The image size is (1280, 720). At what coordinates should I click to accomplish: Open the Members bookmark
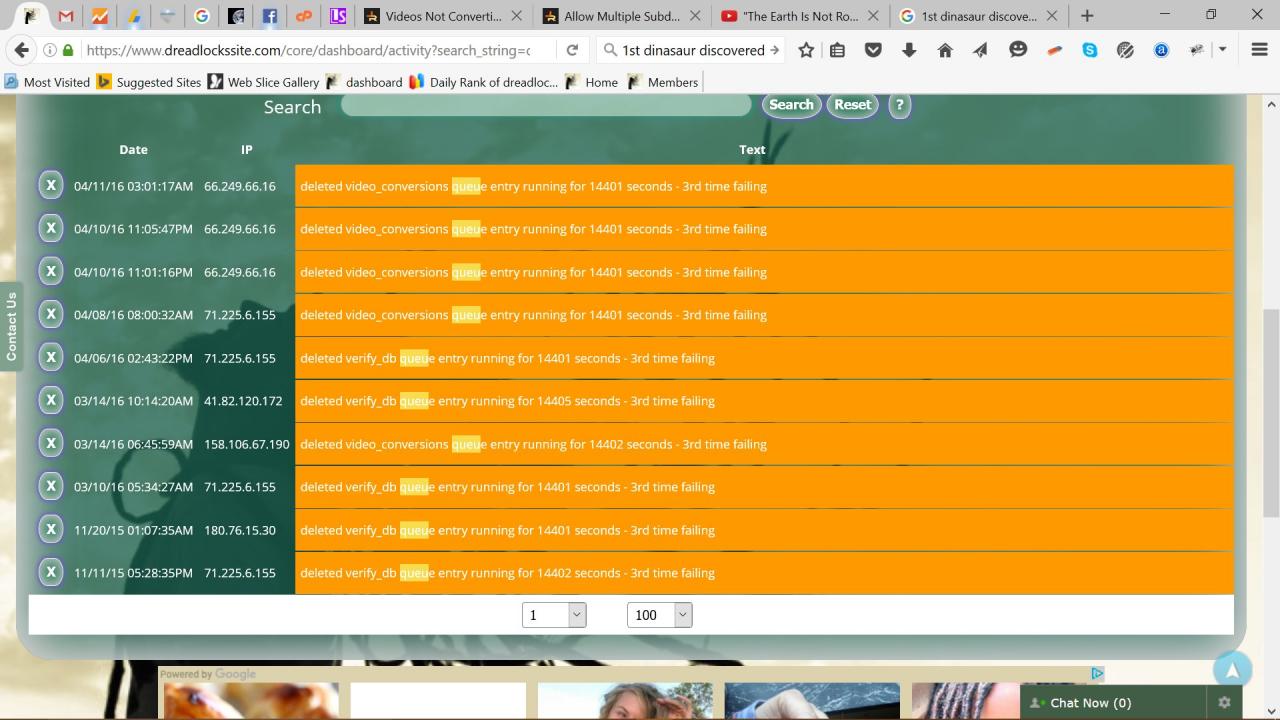[662, 82]
